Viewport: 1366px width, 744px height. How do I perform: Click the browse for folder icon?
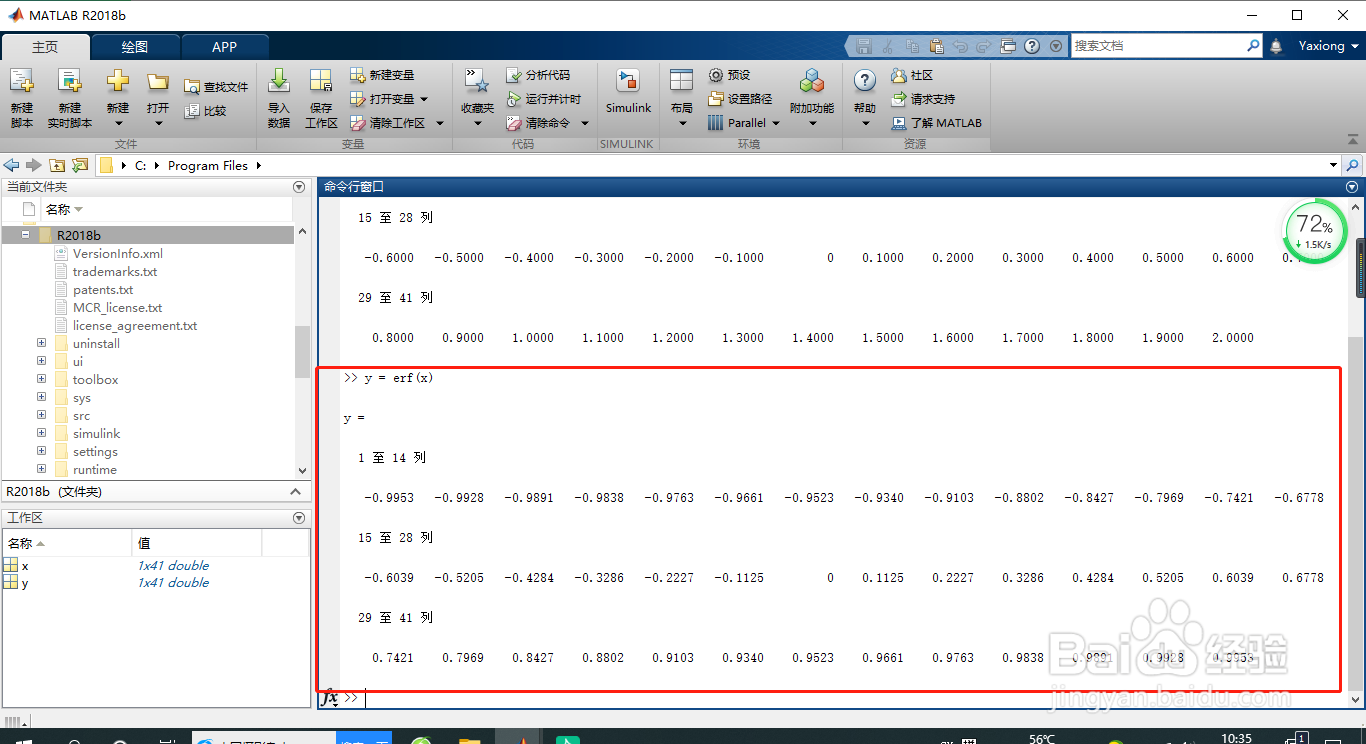click(80, 165)
